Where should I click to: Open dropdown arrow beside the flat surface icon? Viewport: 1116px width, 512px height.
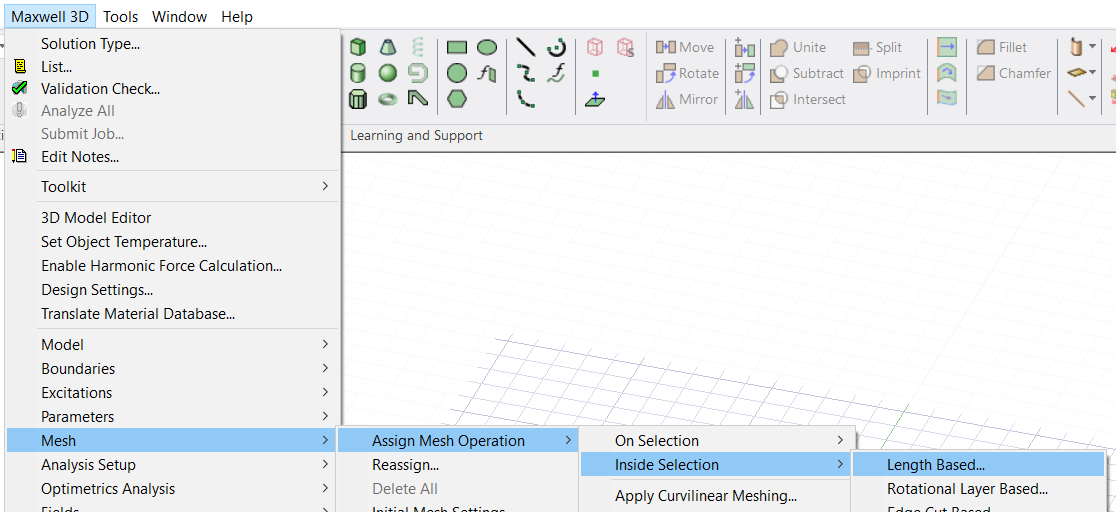pyautogui.click(x=1093, y=73)
